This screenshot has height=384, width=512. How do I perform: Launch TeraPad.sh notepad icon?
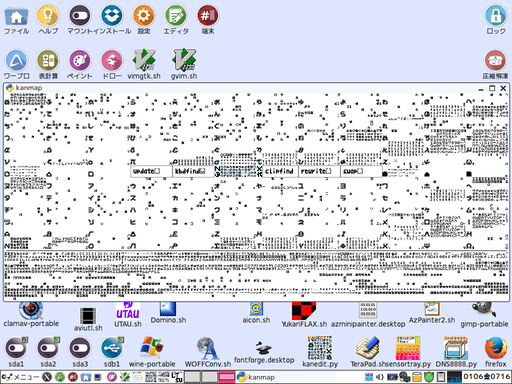point(368,348)
